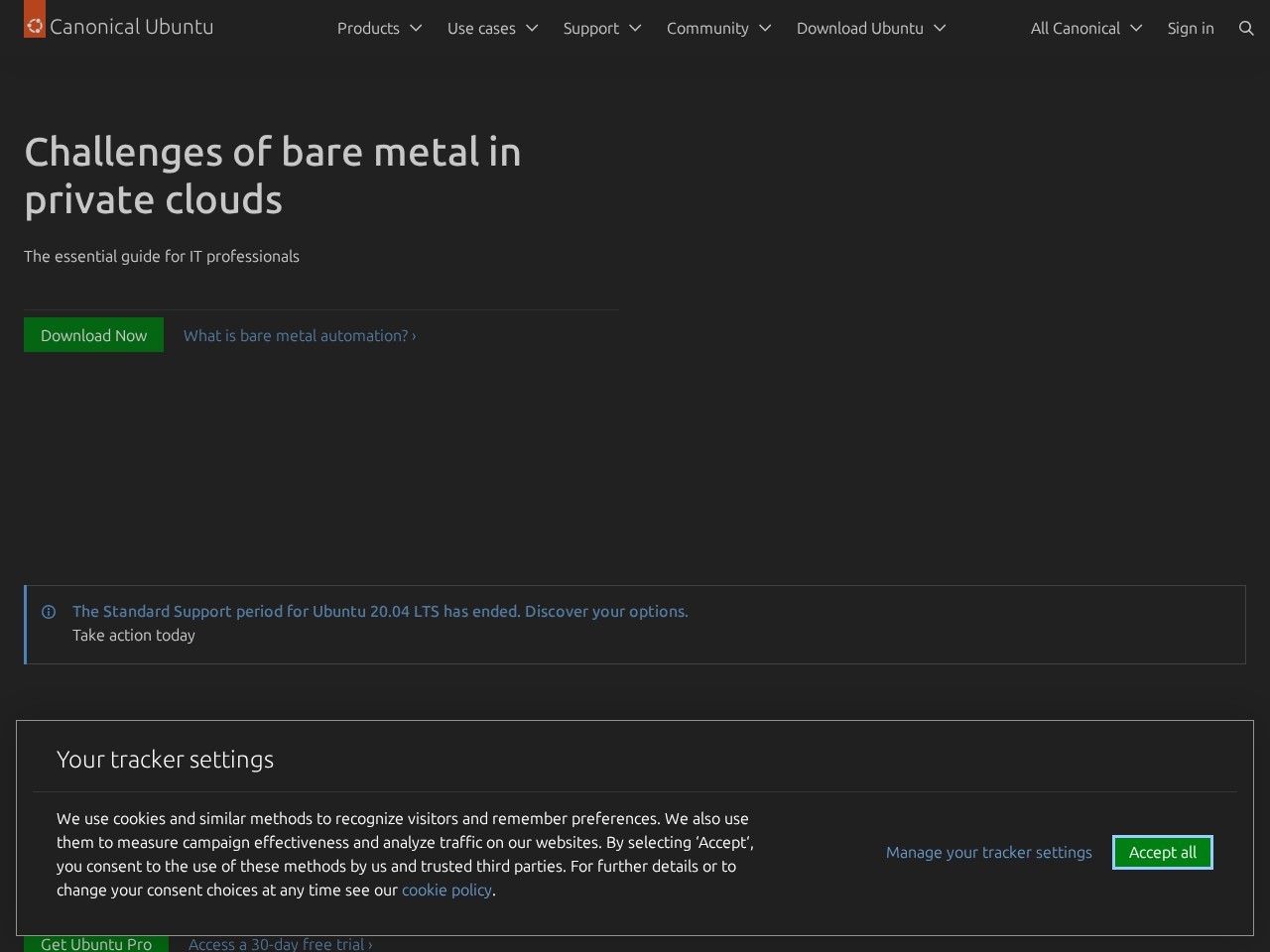This screenshot has width=1270, height=952.
Task: Click the info icon in the support notice
Action: tap(49, 612)
